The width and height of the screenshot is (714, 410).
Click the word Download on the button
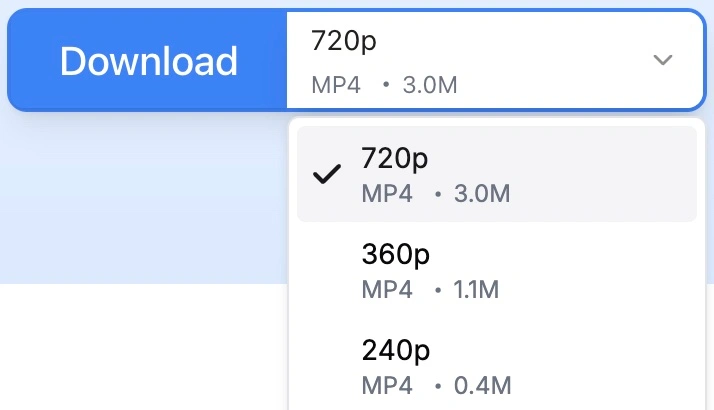coord(148,61)
